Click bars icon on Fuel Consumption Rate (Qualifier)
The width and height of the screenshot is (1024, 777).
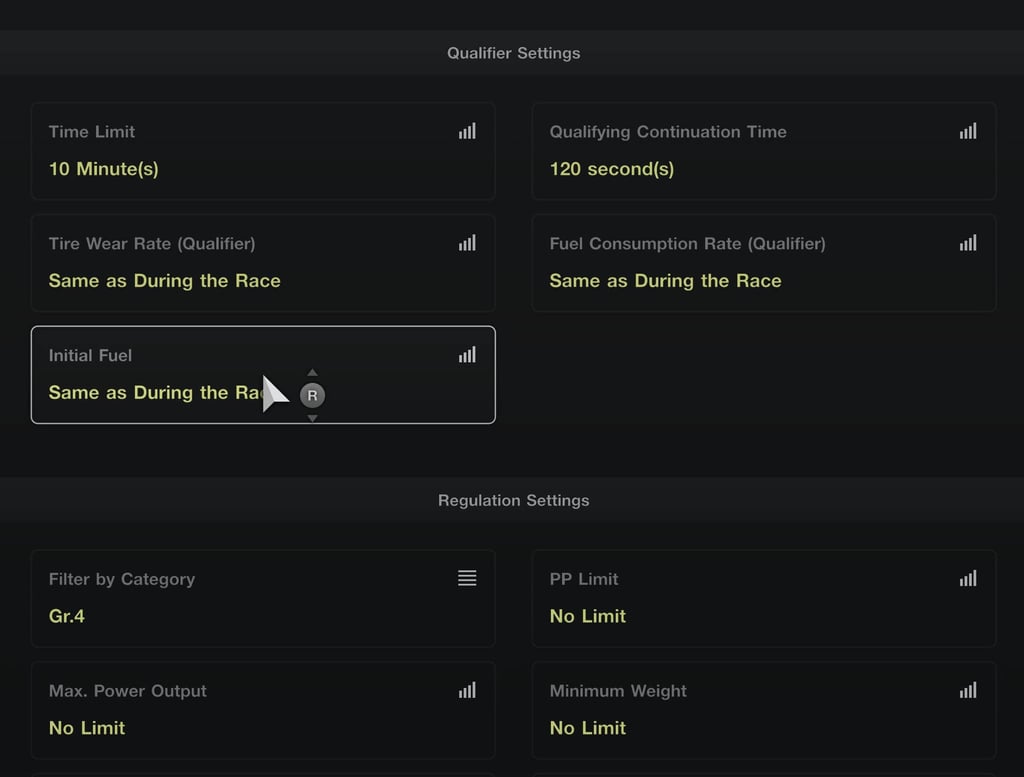[x=968, y=243]
